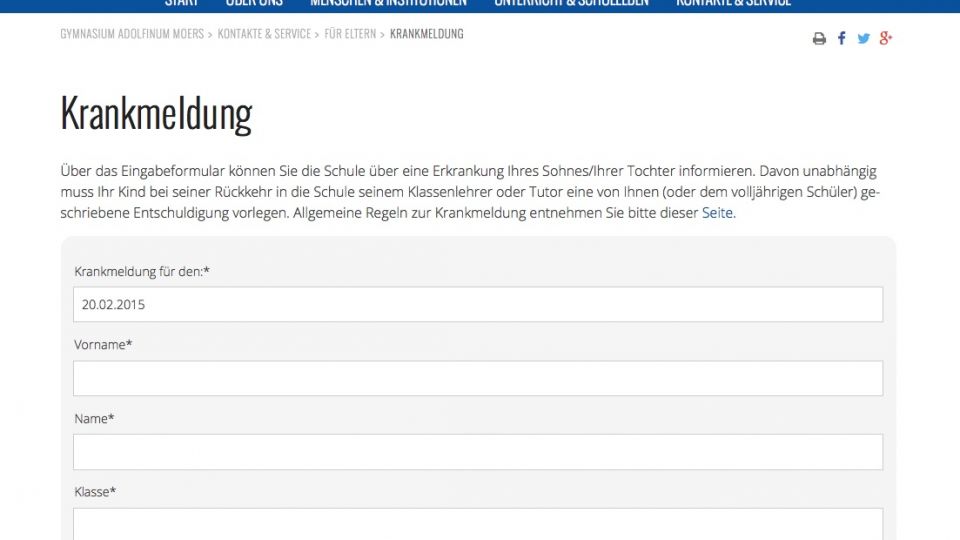Navigate to the FÜR ELTERN breadcrumb
Image resolution: width=960 pixels, height=540 pixels.
[x=350, y=34]
